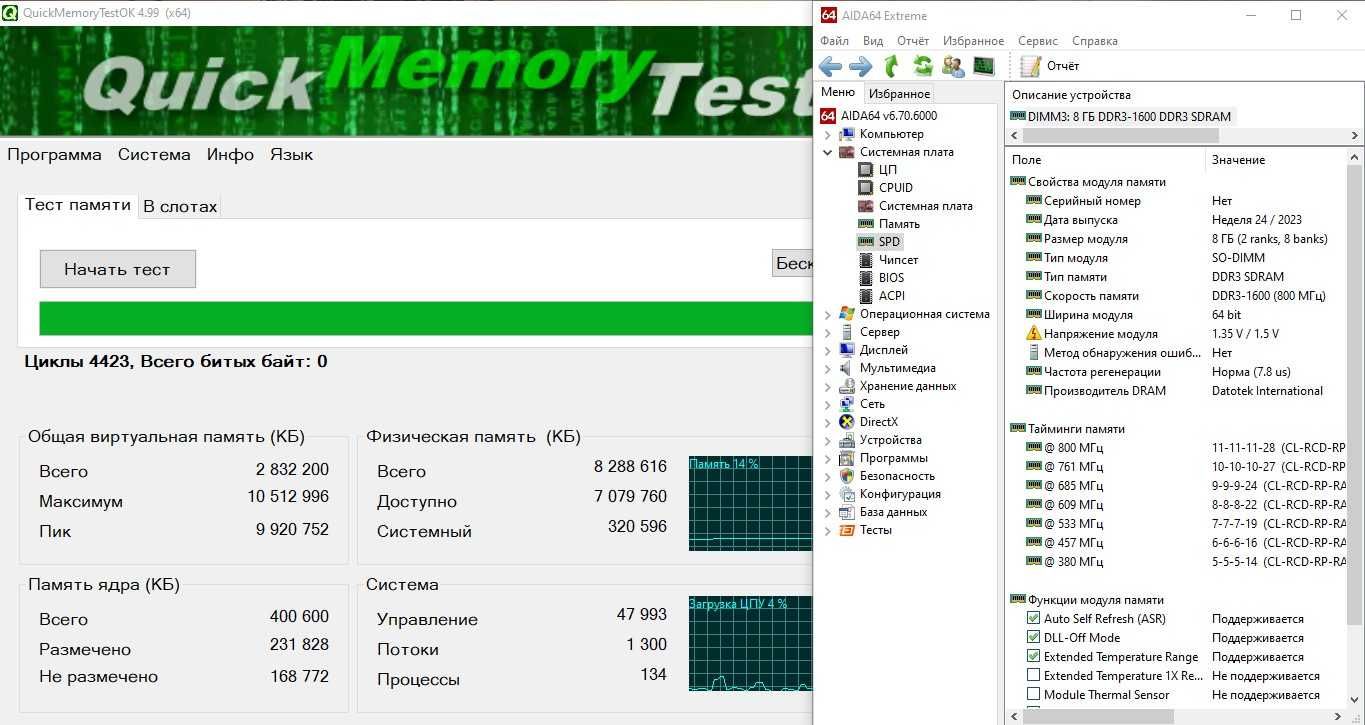Select the Чипсет chip icon in tree

pos(866,260)
